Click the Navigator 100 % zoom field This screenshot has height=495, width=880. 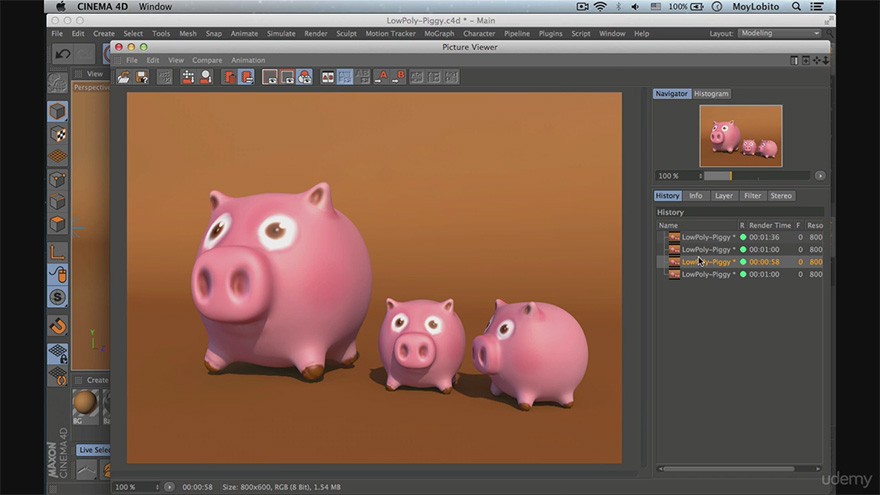click(679, 176)
